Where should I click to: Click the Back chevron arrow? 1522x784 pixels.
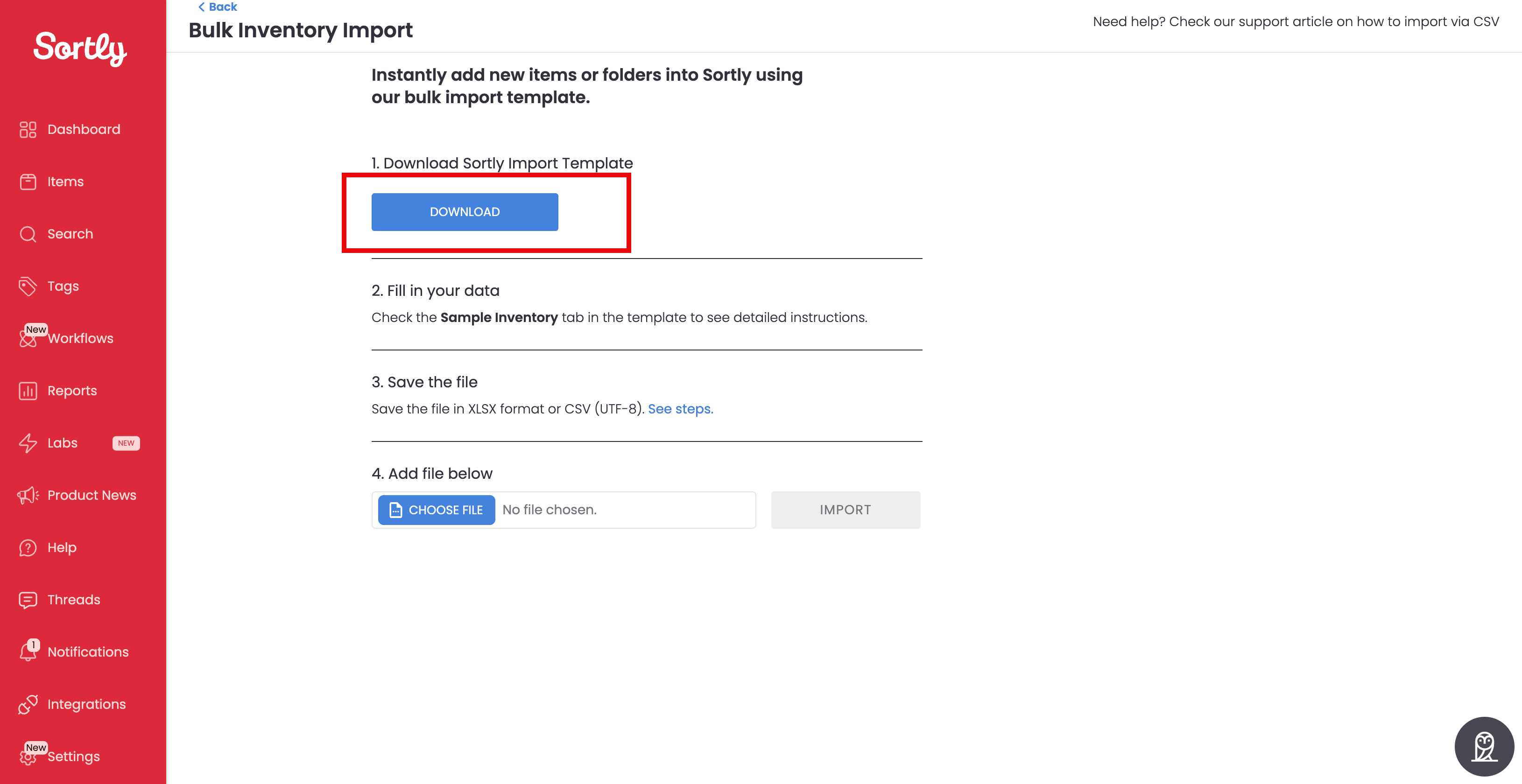[x=201, y=7]
